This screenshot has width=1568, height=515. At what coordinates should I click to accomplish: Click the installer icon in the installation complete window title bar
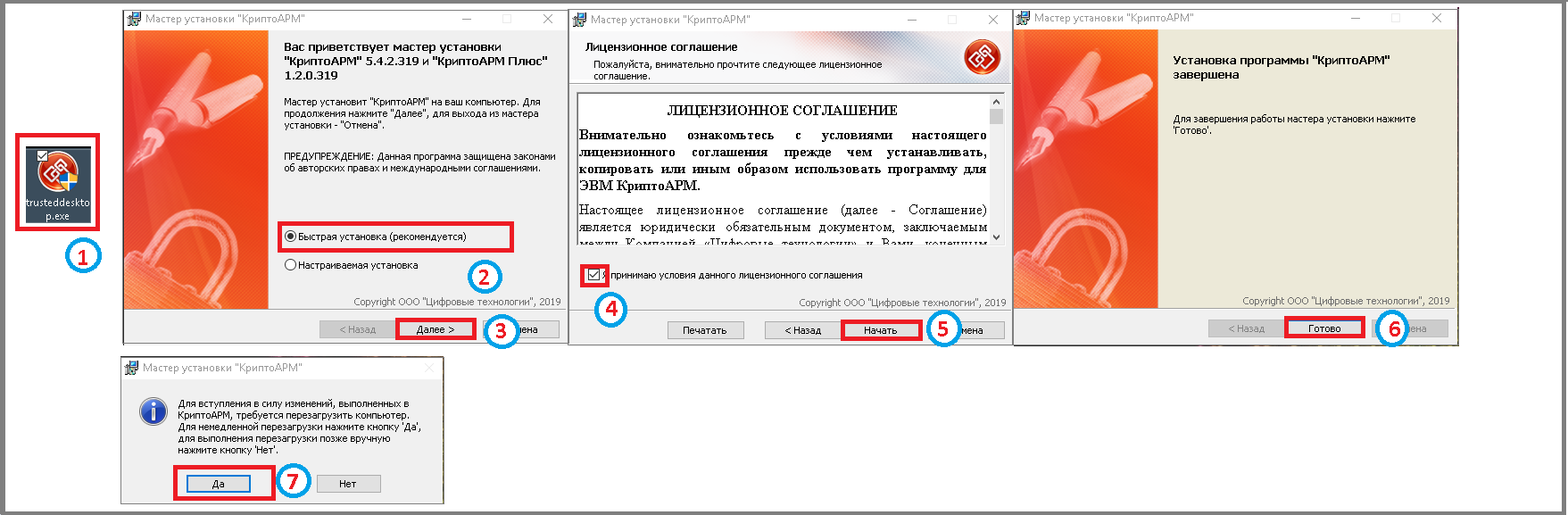tap(1023, 18)
